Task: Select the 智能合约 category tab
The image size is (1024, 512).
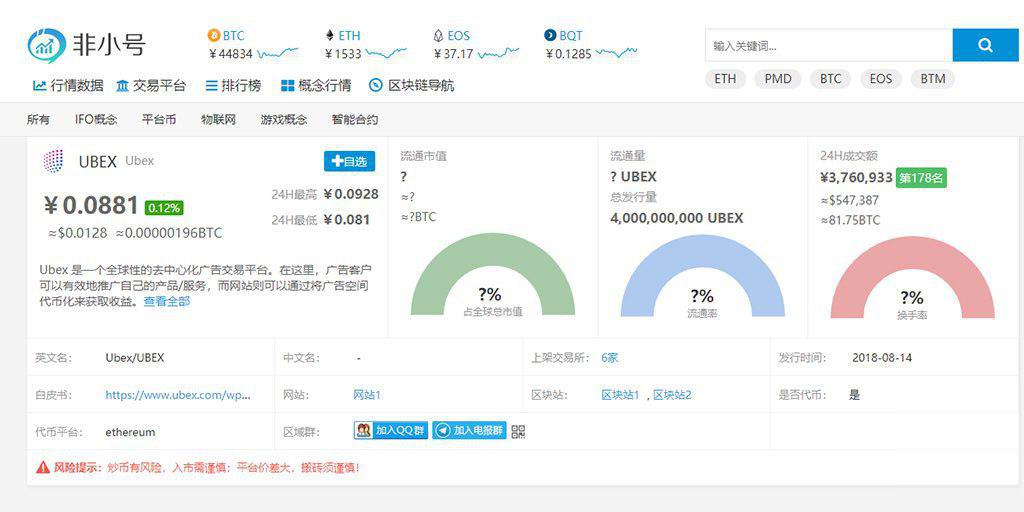Action: [x=355, y=120]
